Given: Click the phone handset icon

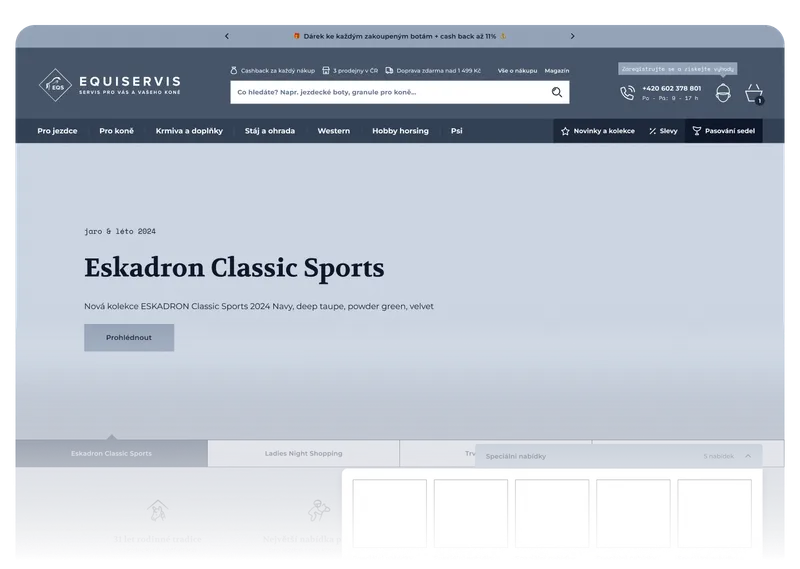Looking at the screenshot, I should 627,93.
